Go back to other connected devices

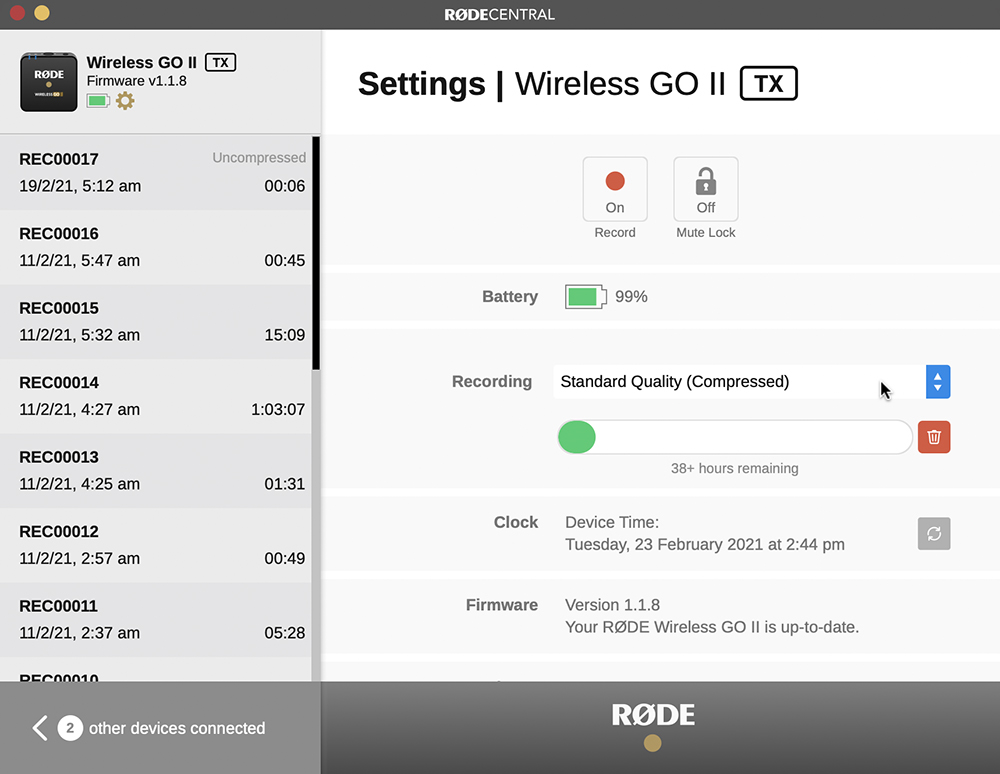pos(40,728)
